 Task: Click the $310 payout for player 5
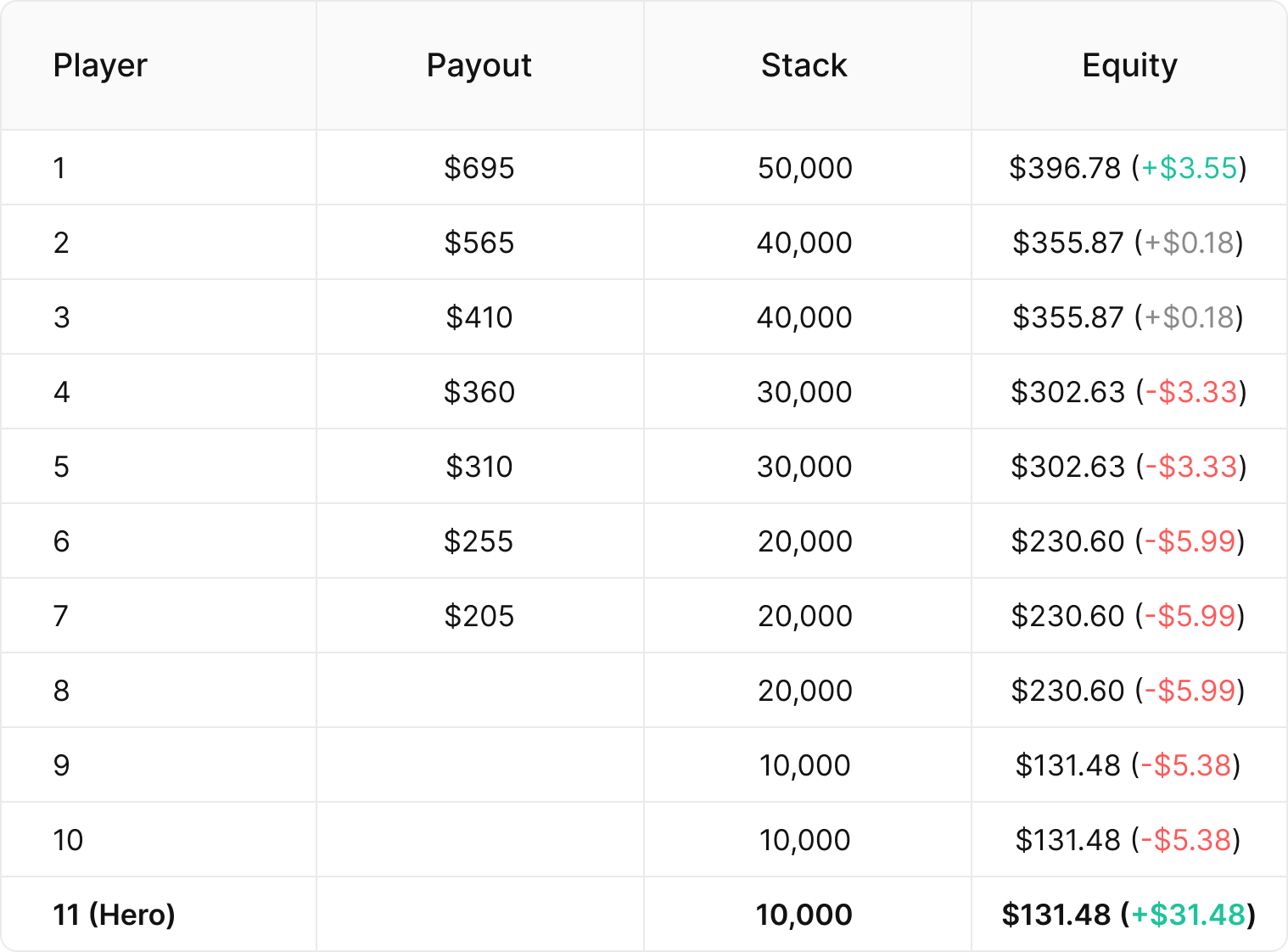tap(479, 467)
